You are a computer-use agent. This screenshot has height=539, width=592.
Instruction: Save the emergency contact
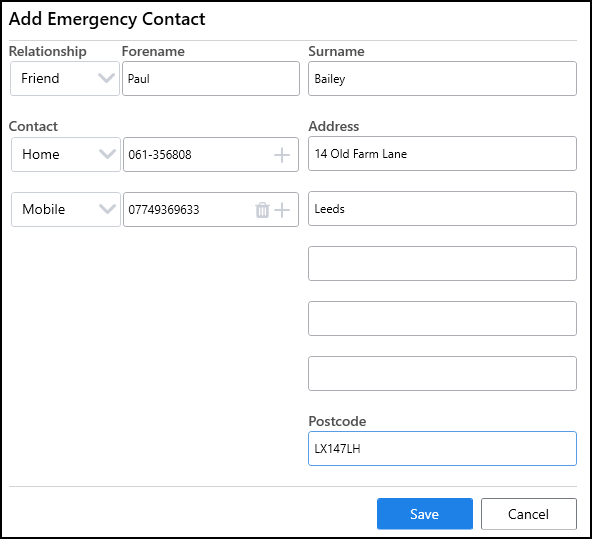tap(425, 514)
